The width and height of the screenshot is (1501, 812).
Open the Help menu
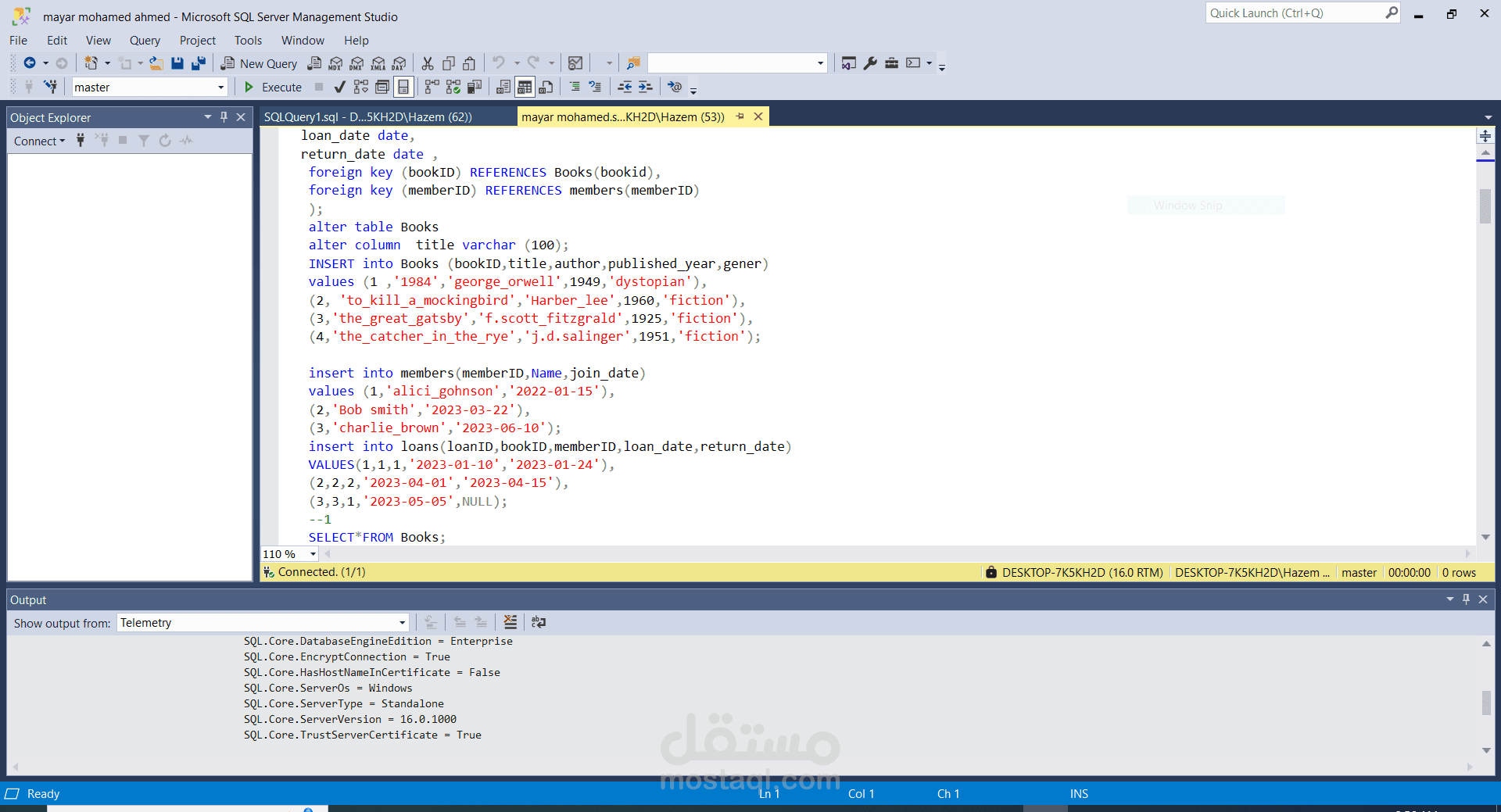tap(356, 40)
